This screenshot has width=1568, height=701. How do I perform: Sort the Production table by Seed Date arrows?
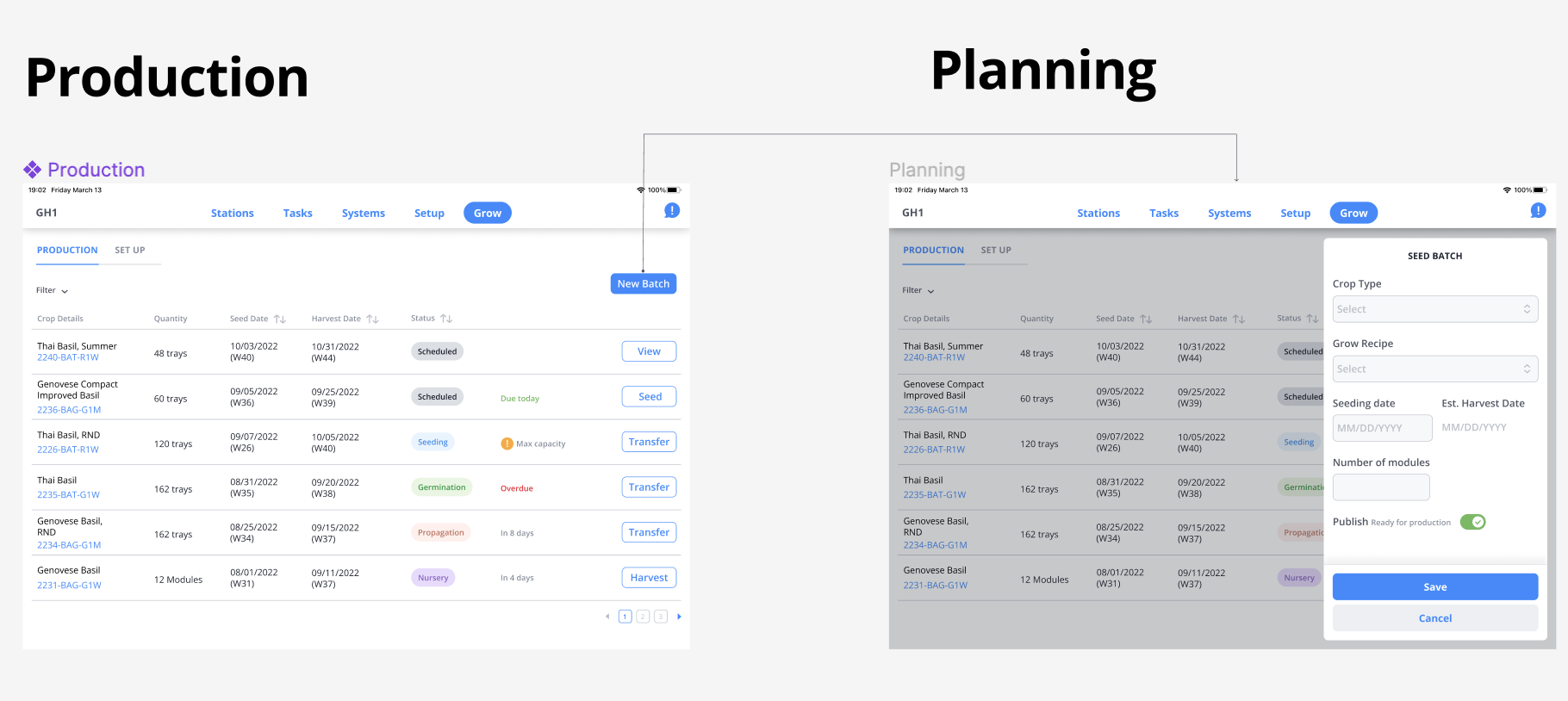click(280, 319)
